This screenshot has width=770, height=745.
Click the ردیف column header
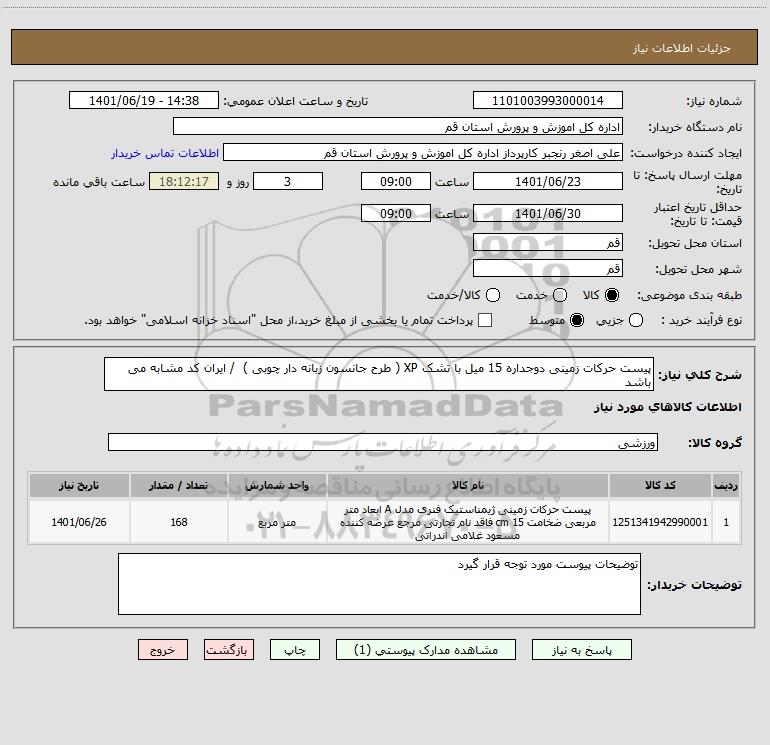(x=726, y=485)
